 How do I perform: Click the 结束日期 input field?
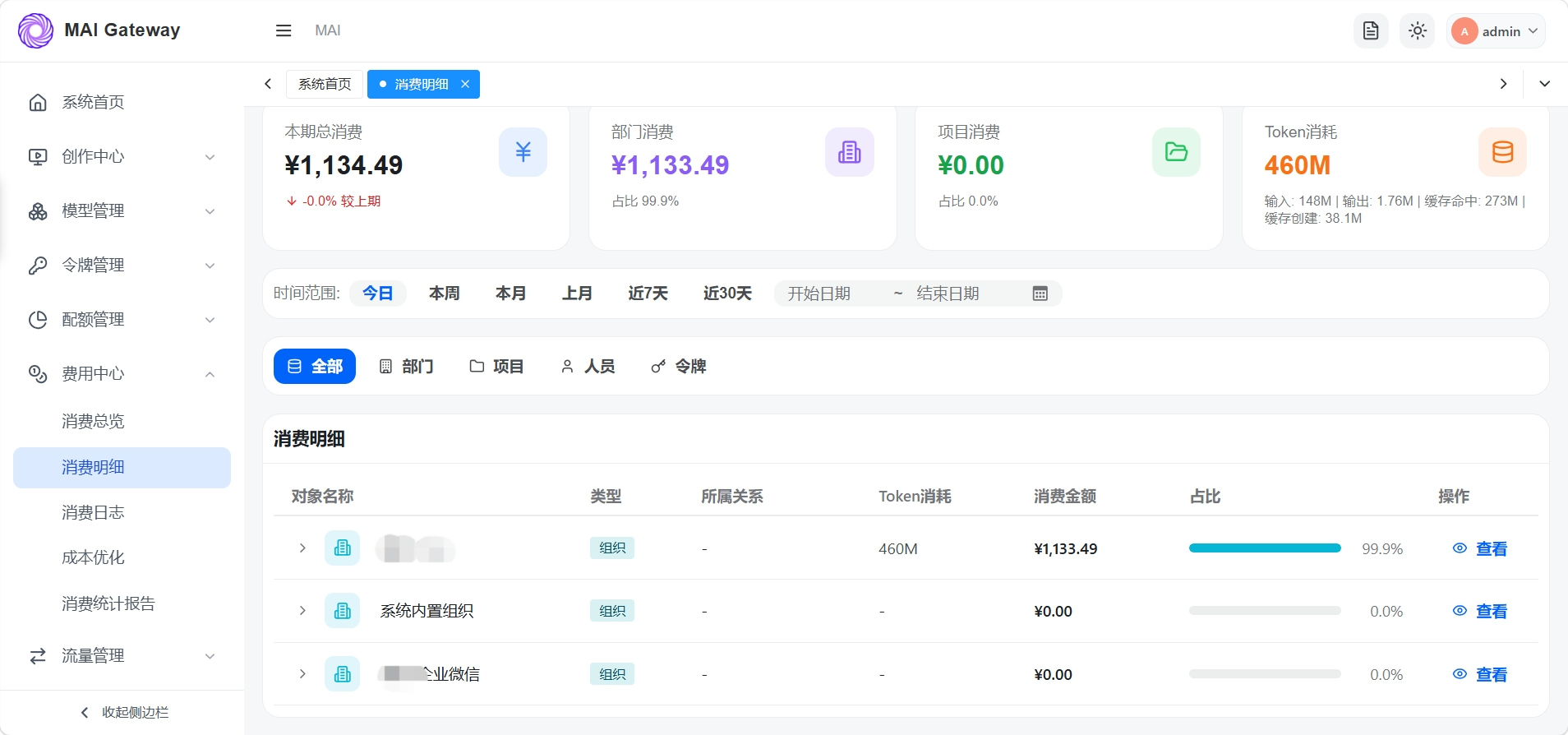(x=966, y=294)
